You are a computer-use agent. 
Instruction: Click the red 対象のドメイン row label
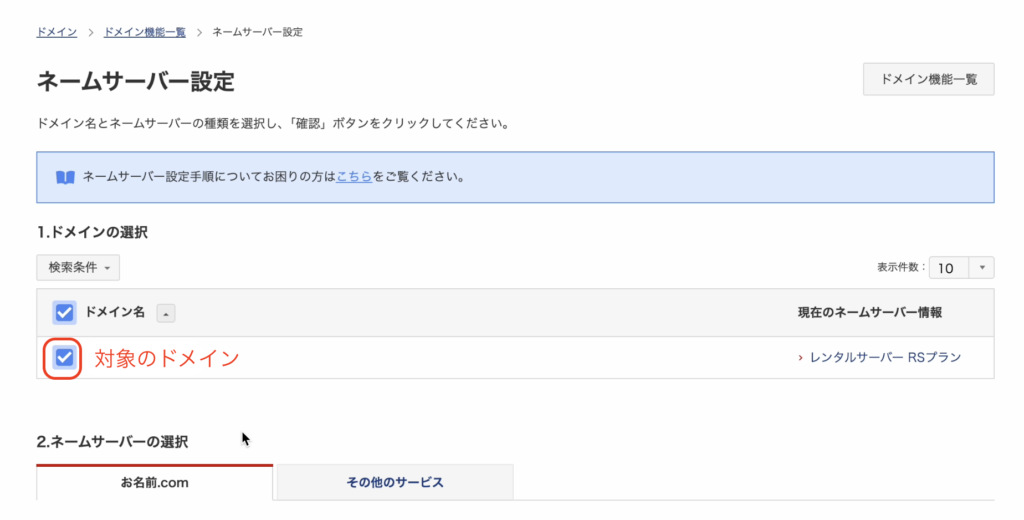tap(167, 358)
